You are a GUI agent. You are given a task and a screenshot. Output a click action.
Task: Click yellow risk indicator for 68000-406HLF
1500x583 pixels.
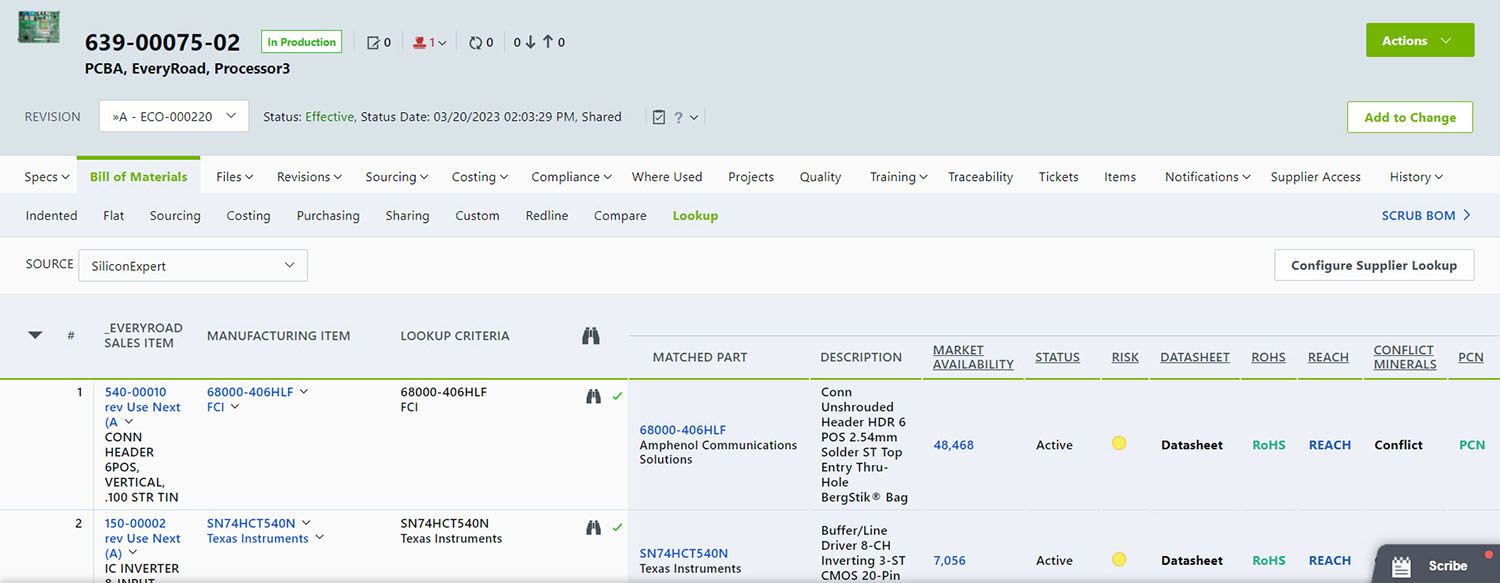pos(1119,443)
